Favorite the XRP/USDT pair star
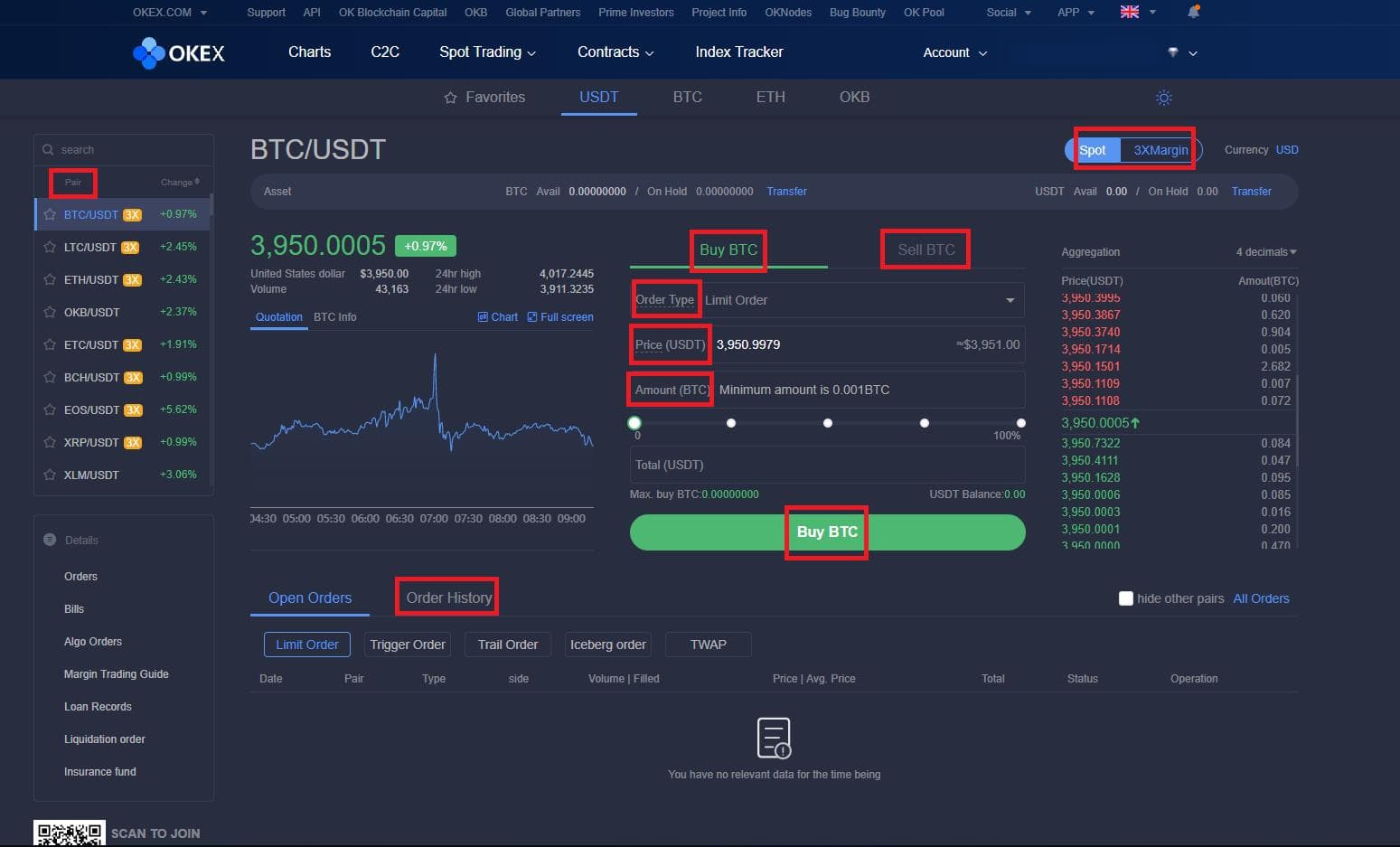The image size is (1400, 847). click(x=50, y=442)
